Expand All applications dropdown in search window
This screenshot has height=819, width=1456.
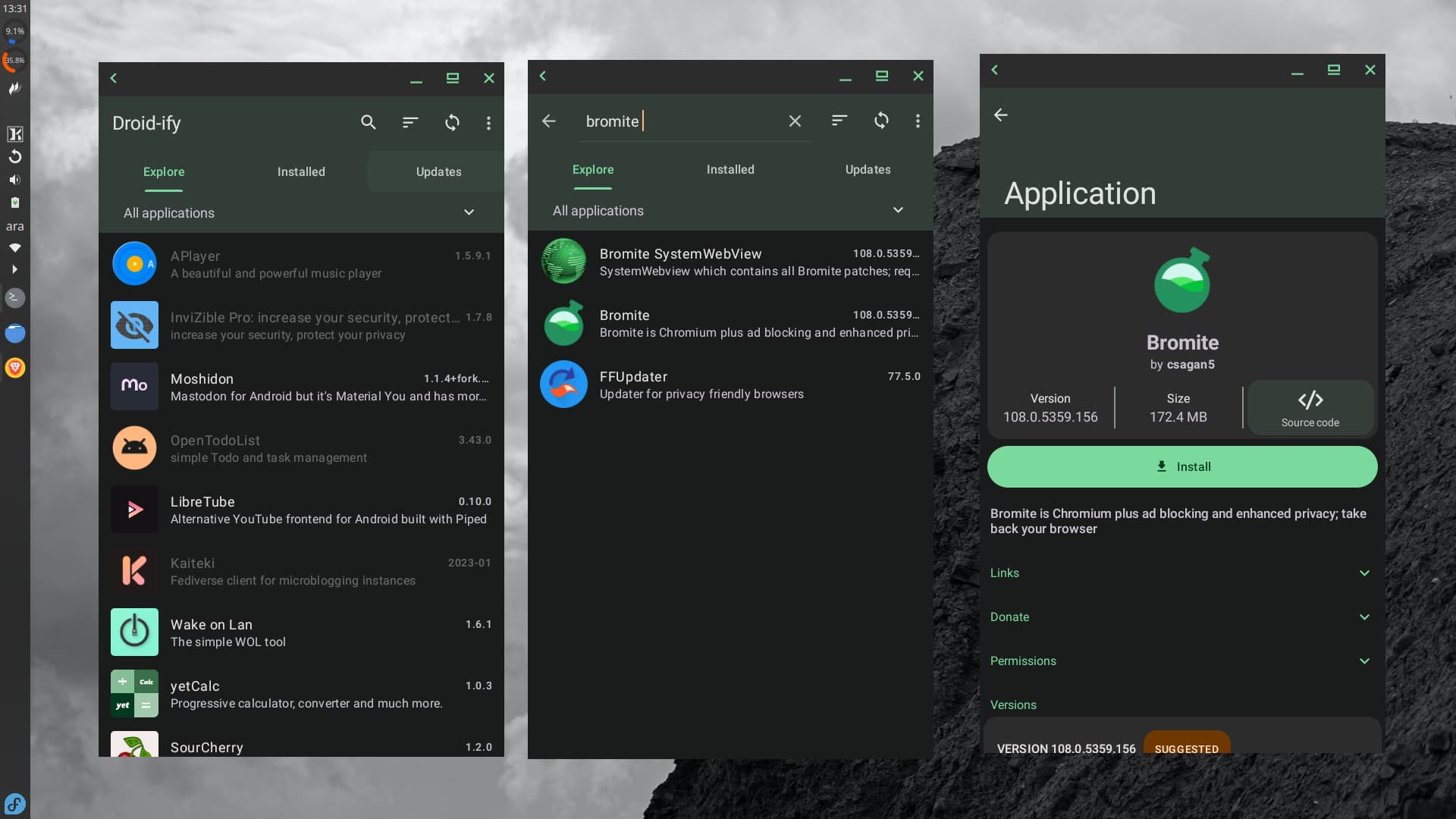click(x=898, y=210)
